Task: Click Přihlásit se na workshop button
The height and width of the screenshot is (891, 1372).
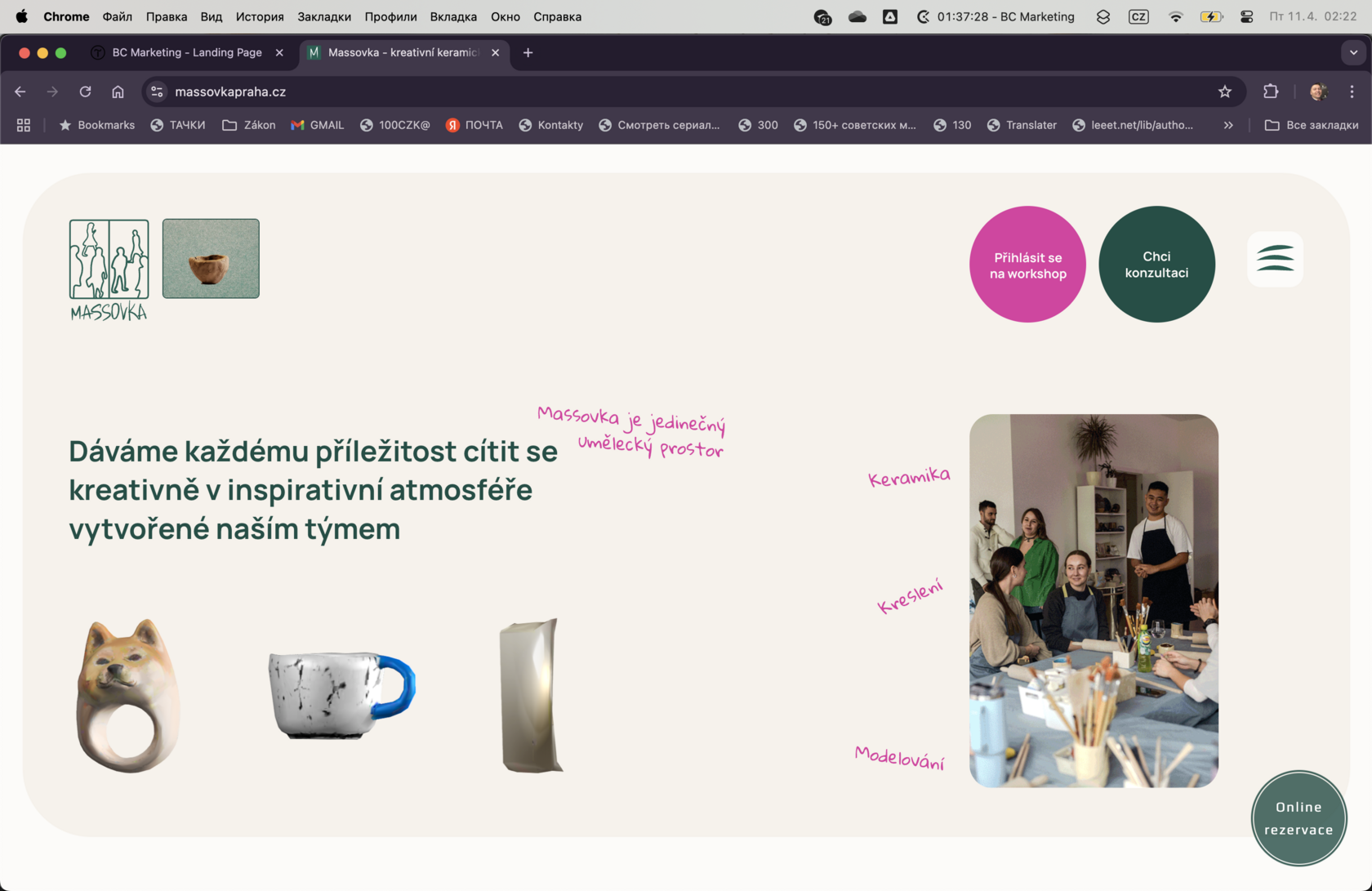Action: tap(1027, 265)
